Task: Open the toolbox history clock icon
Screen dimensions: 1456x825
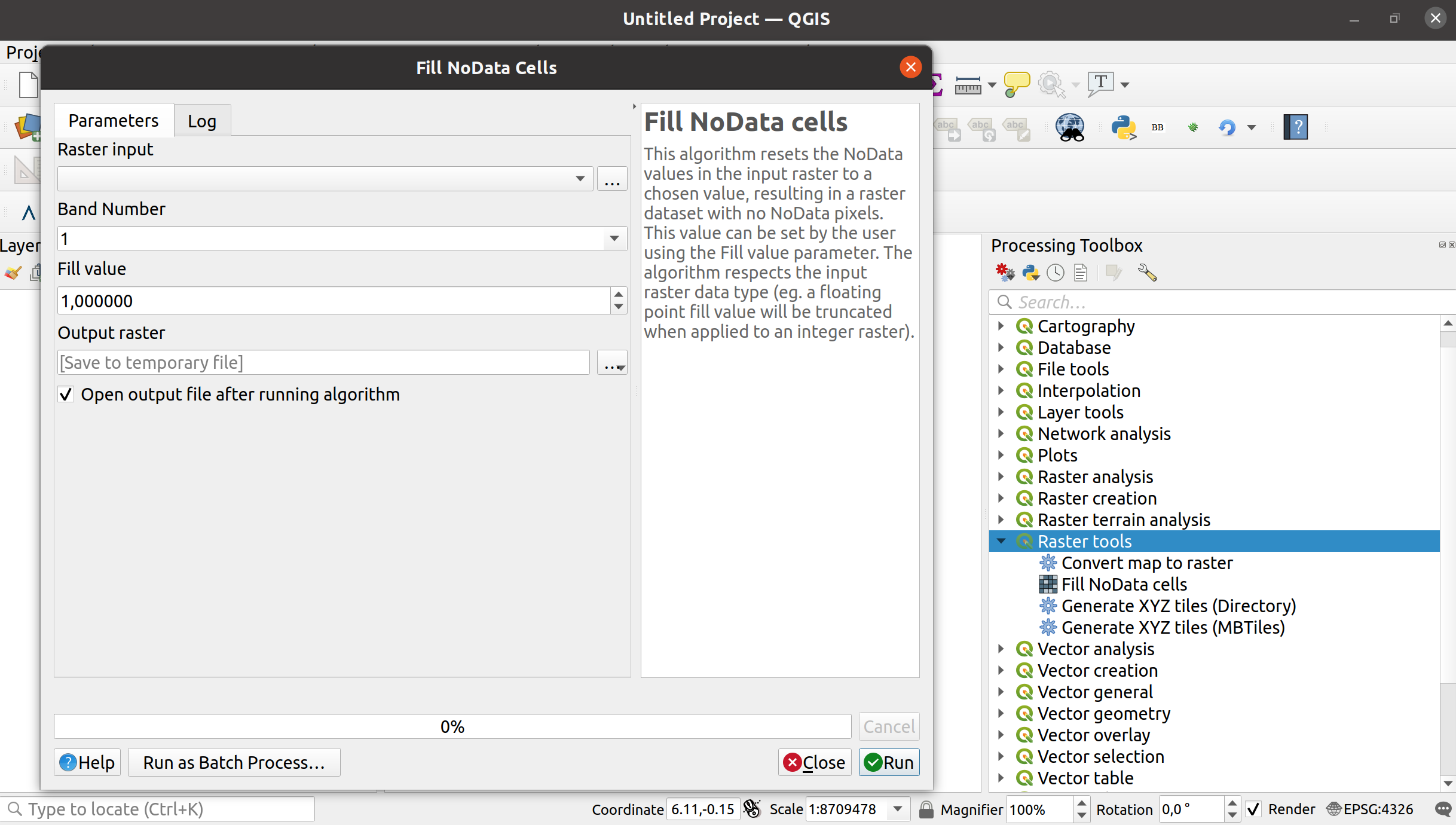Action: pyautogui.click(x=1056, y=273)
